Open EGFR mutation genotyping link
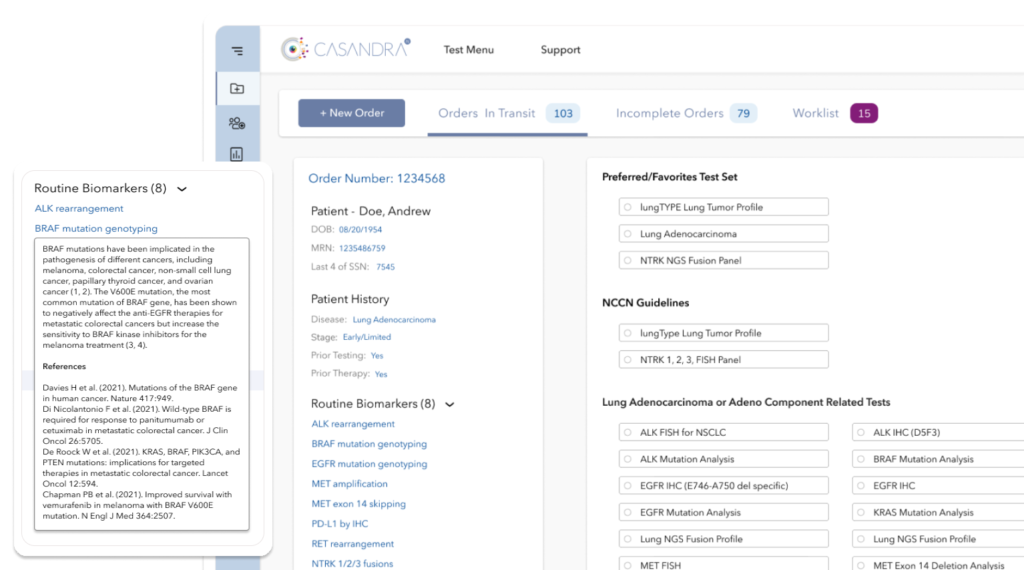Viewport: 1024px width, 570px height. coord(369,464)
